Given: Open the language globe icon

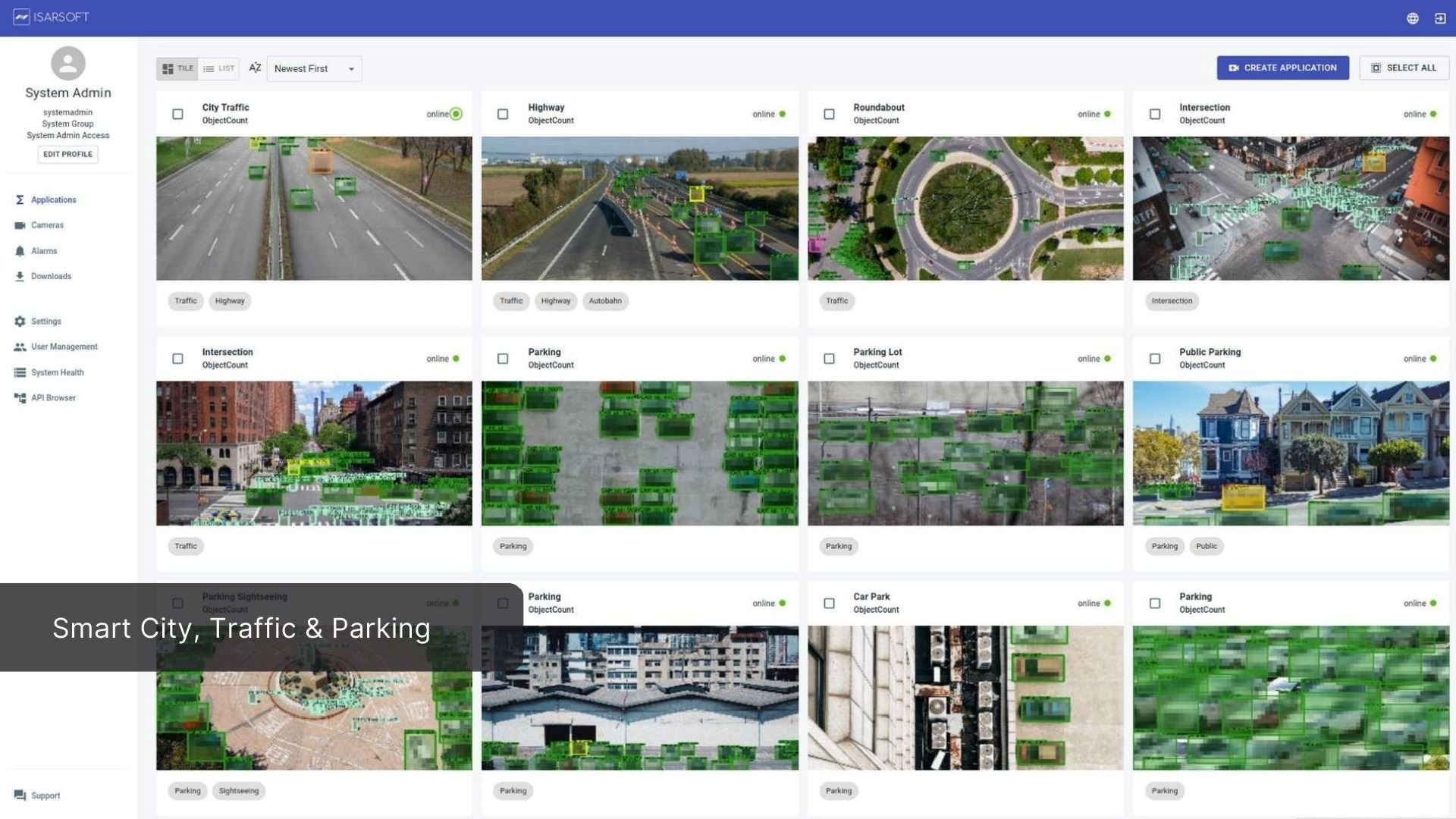Looking at the screenshot, I should click(x=1412, y=18).
